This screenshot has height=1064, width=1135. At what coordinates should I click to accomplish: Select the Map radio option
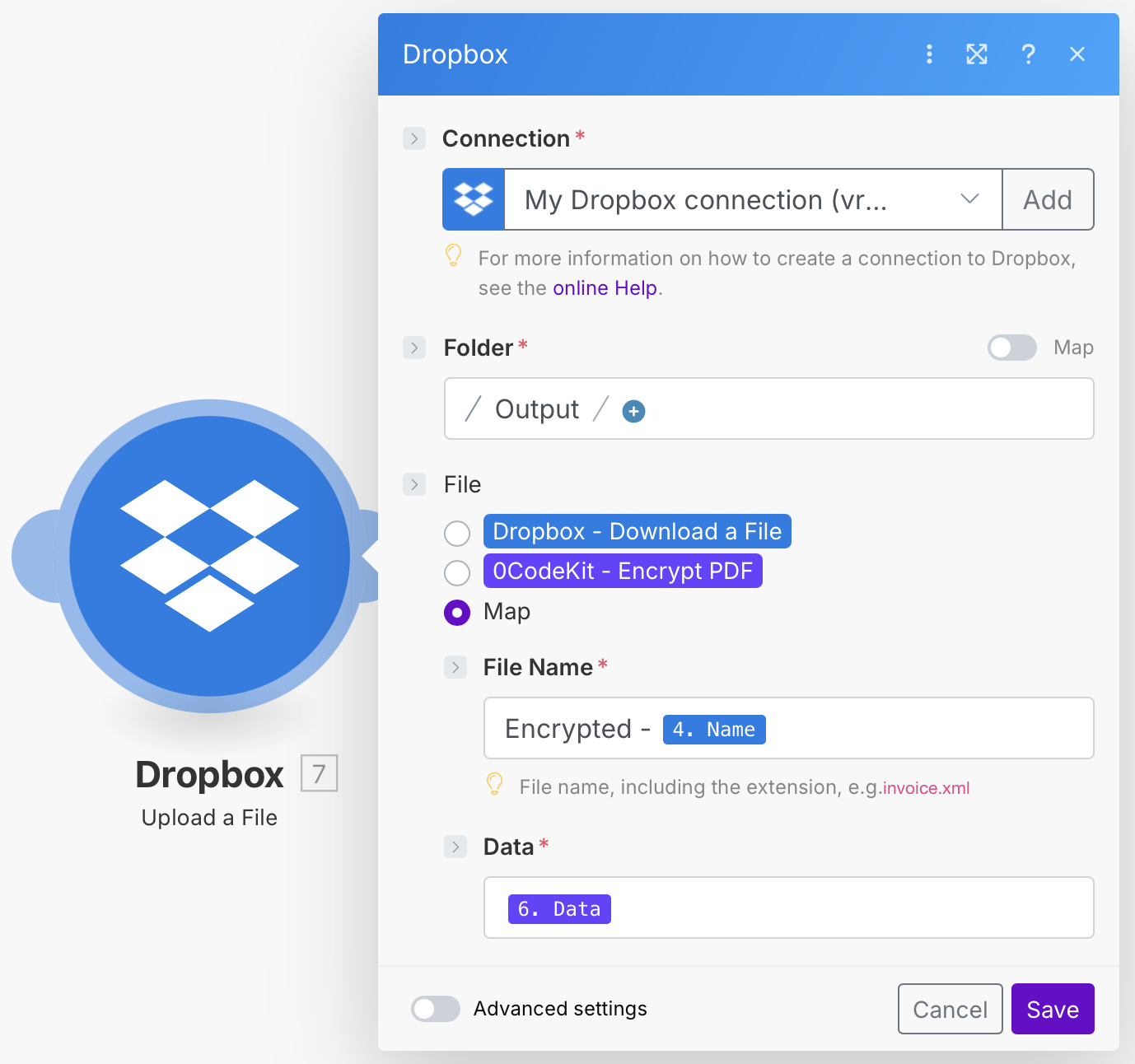click(x=457, y=613)
